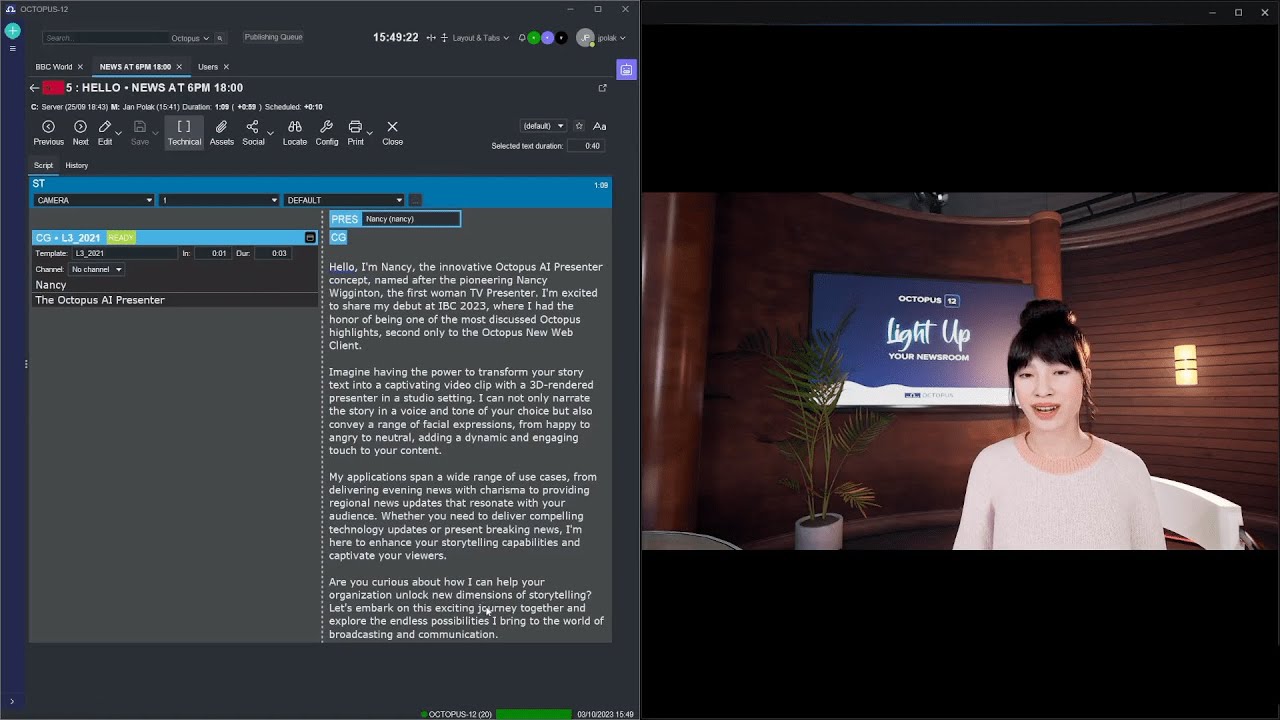Pop out the story in new window
This screenshot has width=1280, height=720.
pos(602,88)
